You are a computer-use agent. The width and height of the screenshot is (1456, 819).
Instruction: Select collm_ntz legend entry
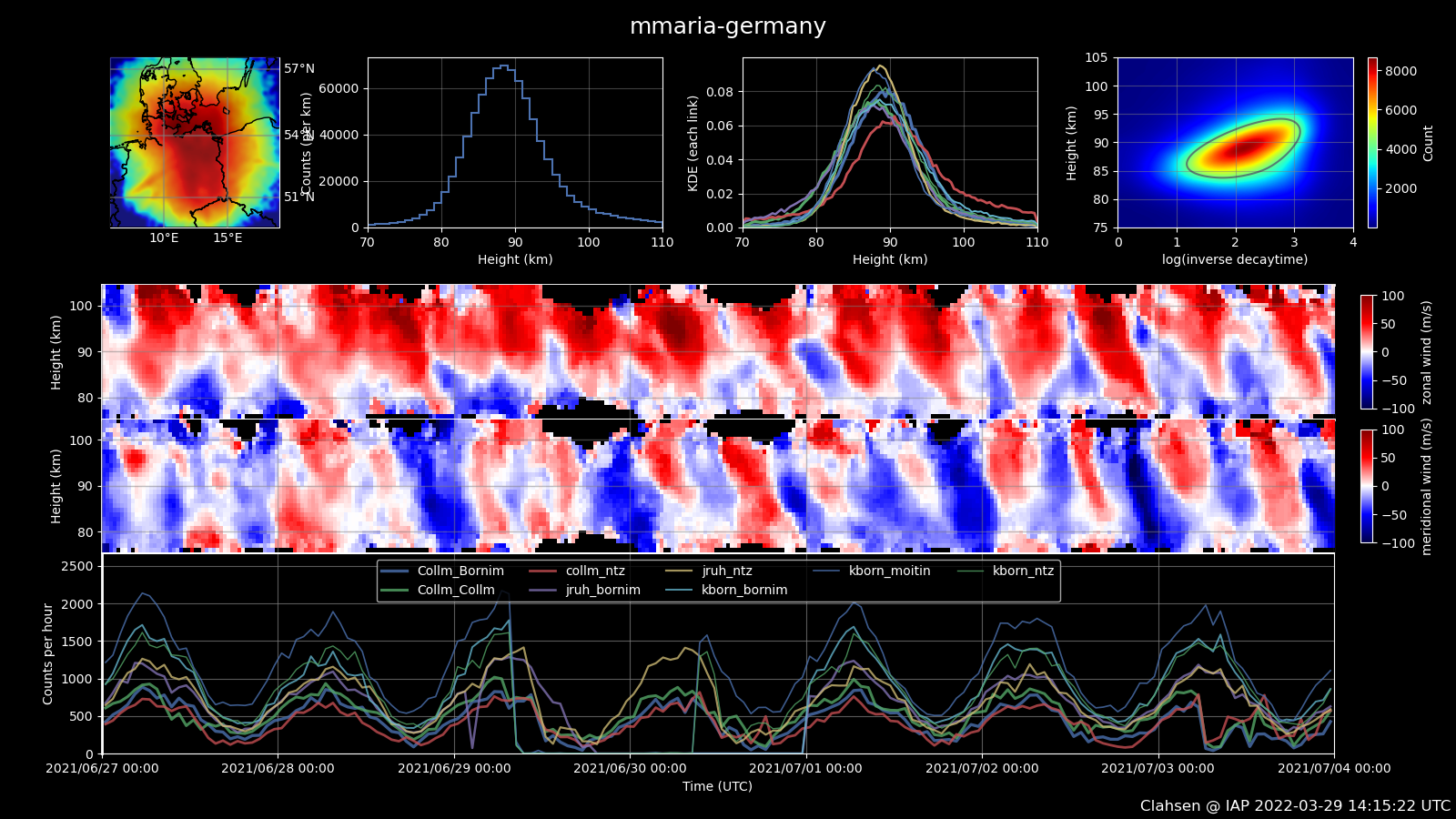577,571
